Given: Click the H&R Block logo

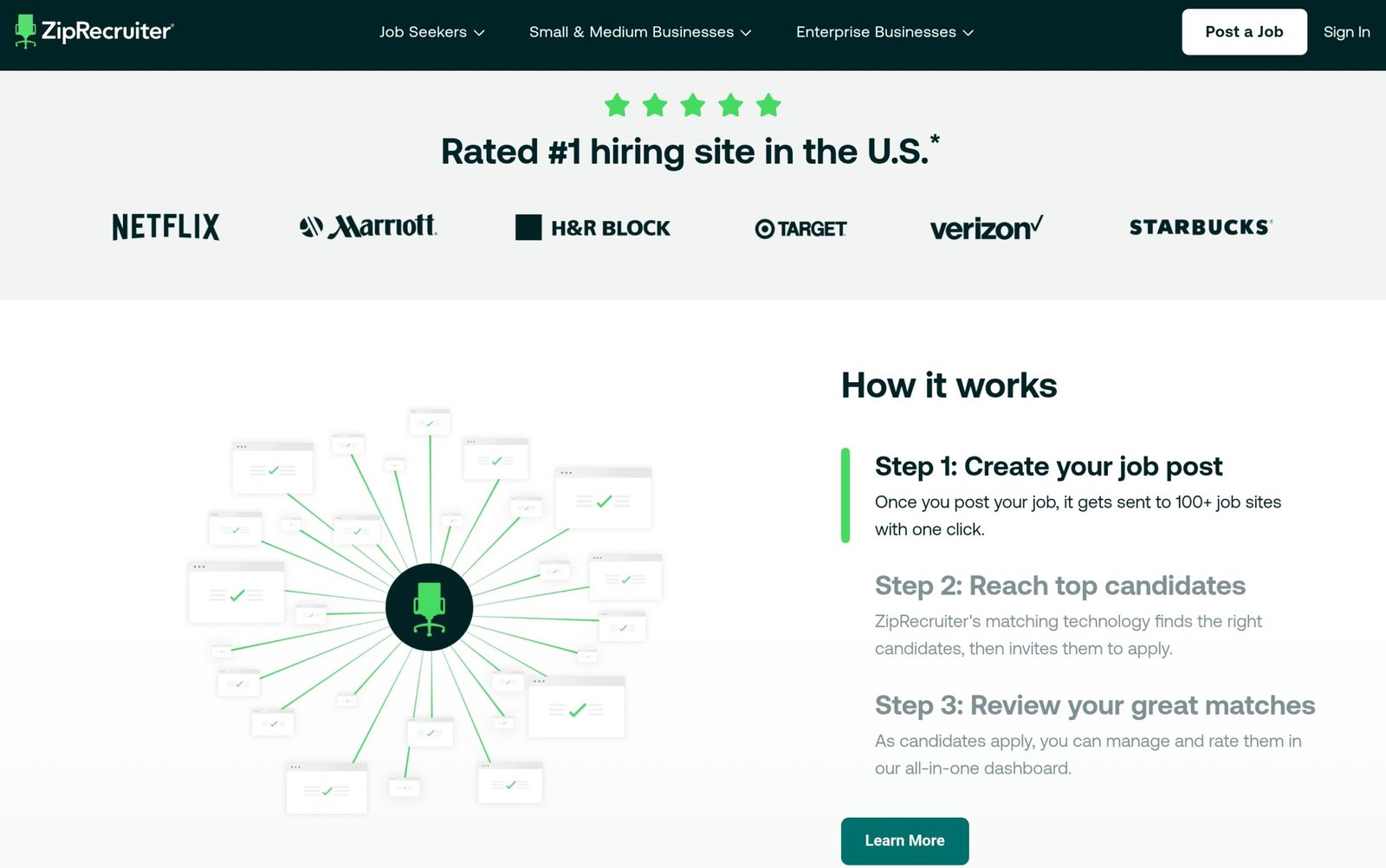Looking at the screenshot, I should (x=593, y=228).
